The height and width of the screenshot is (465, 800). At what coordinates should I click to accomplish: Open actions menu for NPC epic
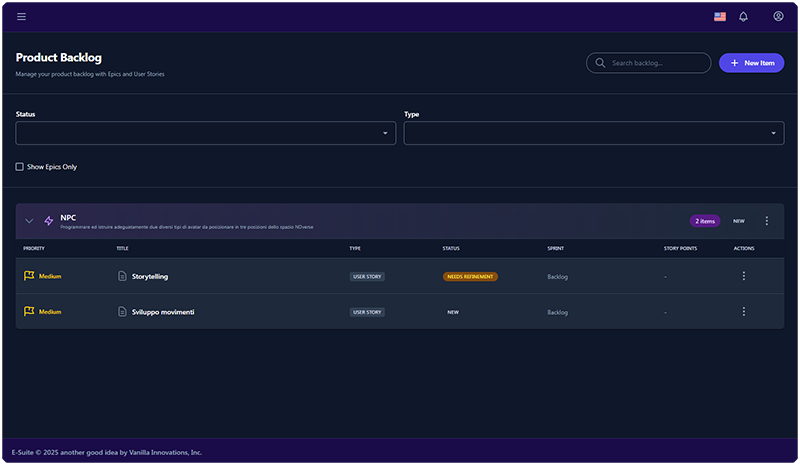coord(767,221)
